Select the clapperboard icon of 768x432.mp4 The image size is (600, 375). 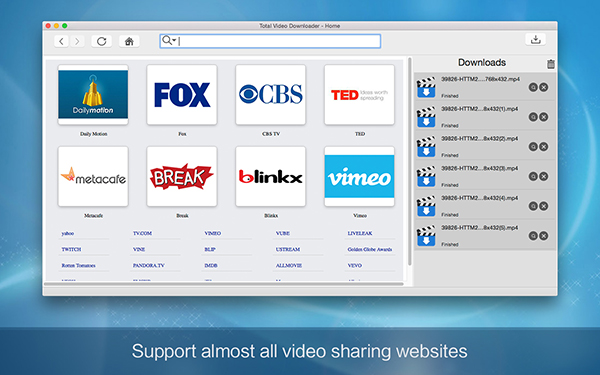[x=426, y=87]
